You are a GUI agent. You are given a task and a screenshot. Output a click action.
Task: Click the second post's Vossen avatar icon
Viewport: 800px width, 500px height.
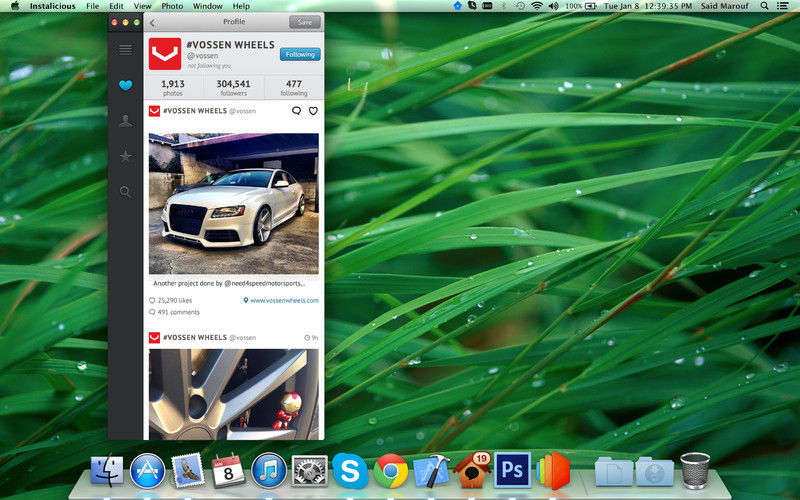point(154,338)
